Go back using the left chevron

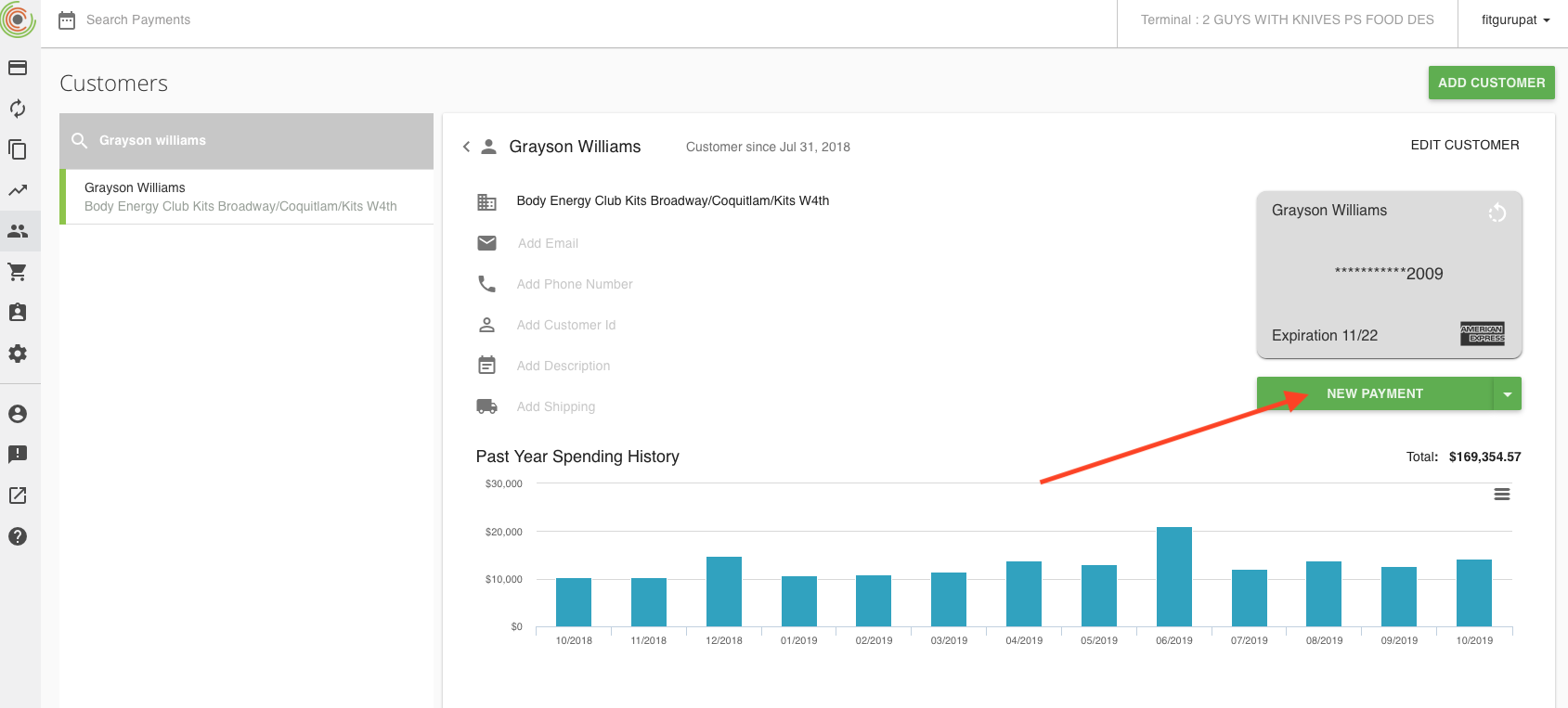(466, 147)
